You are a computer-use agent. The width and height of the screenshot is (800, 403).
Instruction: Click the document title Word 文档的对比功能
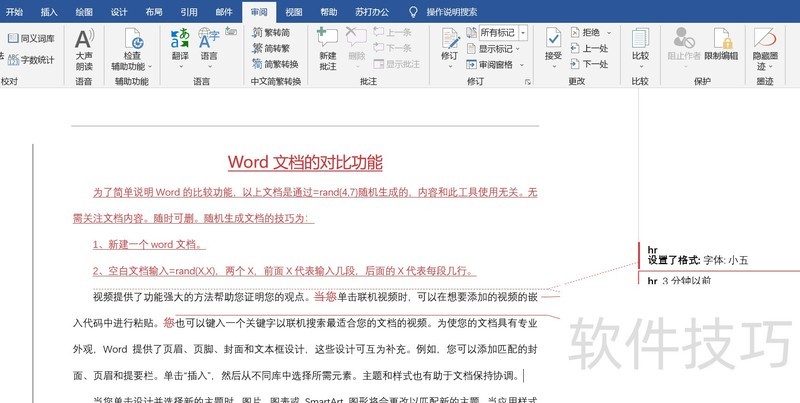tap(305, 162)
